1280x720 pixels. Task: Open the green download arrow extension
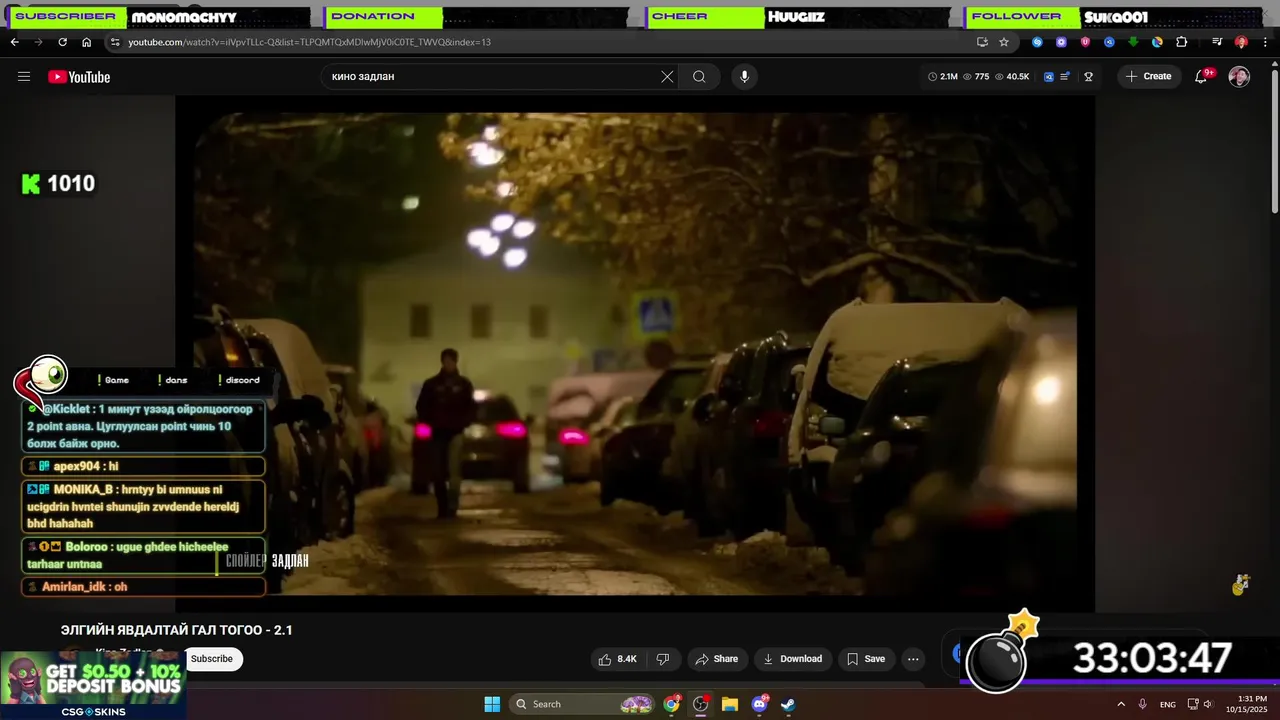click(1133, 42)
